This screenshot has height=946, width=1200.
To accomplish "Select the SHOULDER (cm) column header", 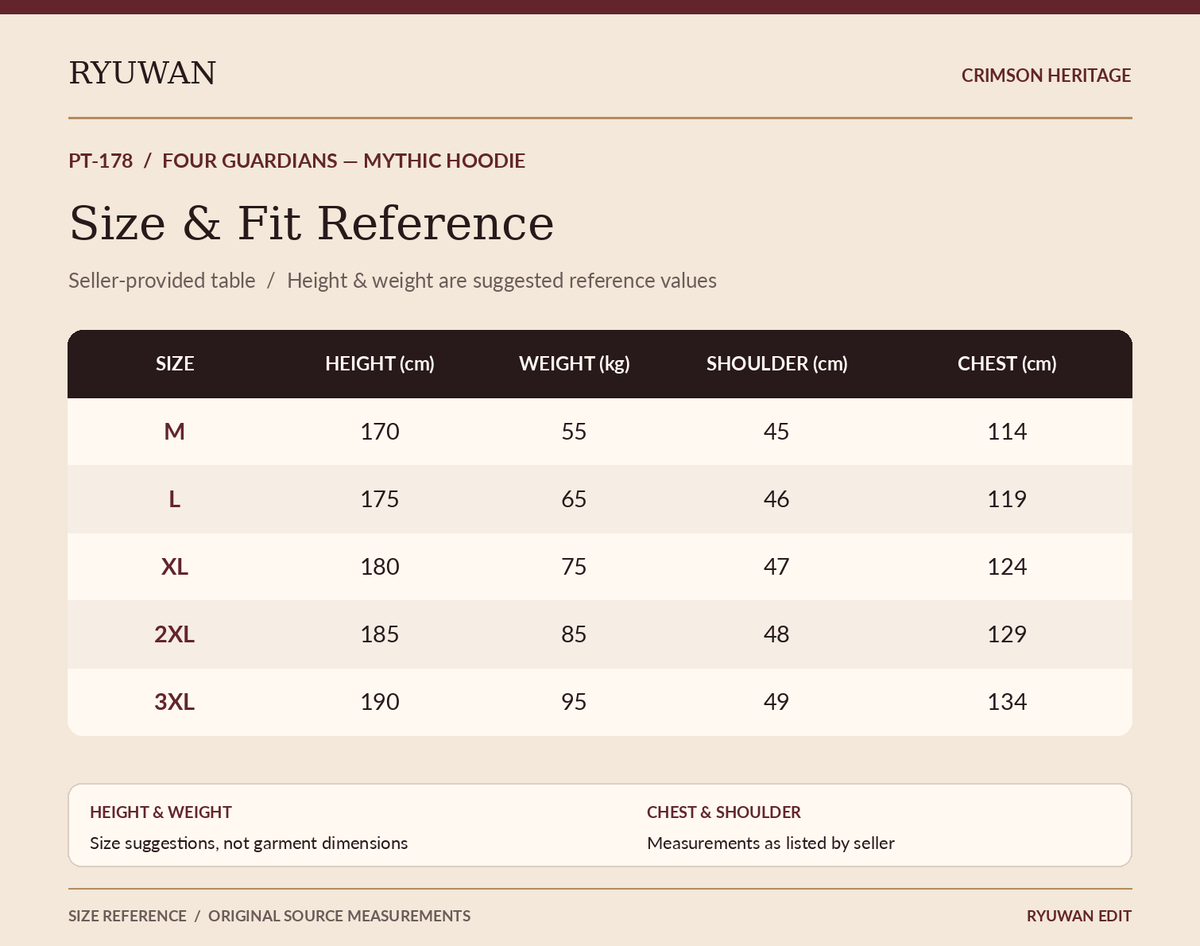I will pos(776,364).
